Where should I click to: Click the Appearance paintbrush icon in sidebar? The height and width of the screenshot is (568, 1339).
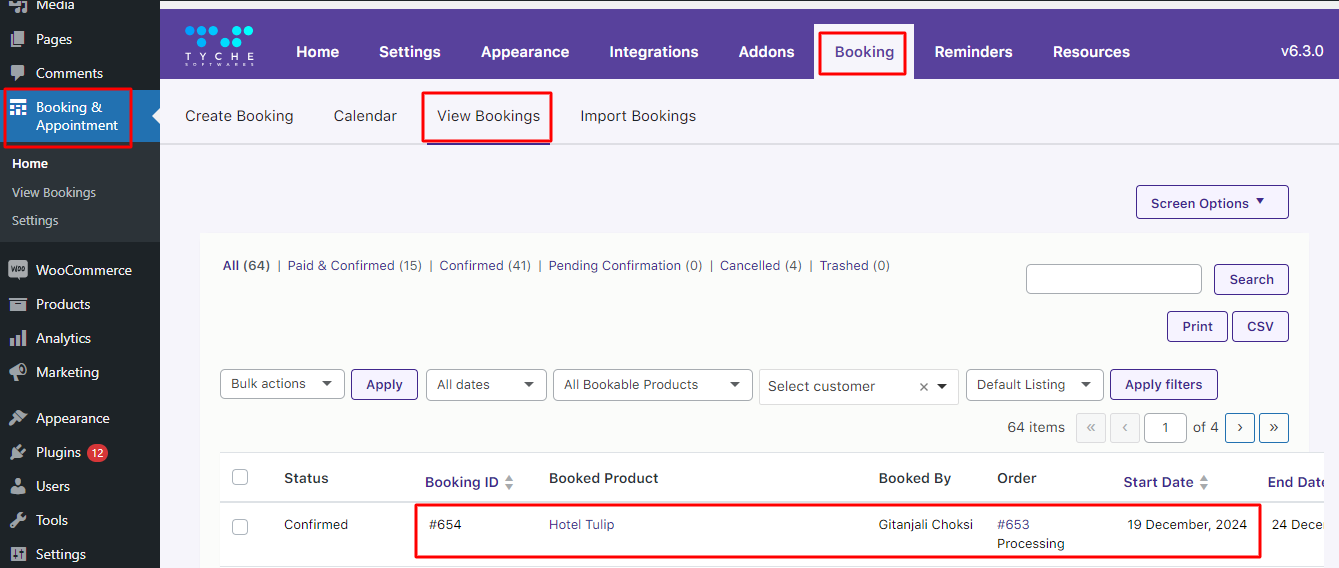click(18, 418)
